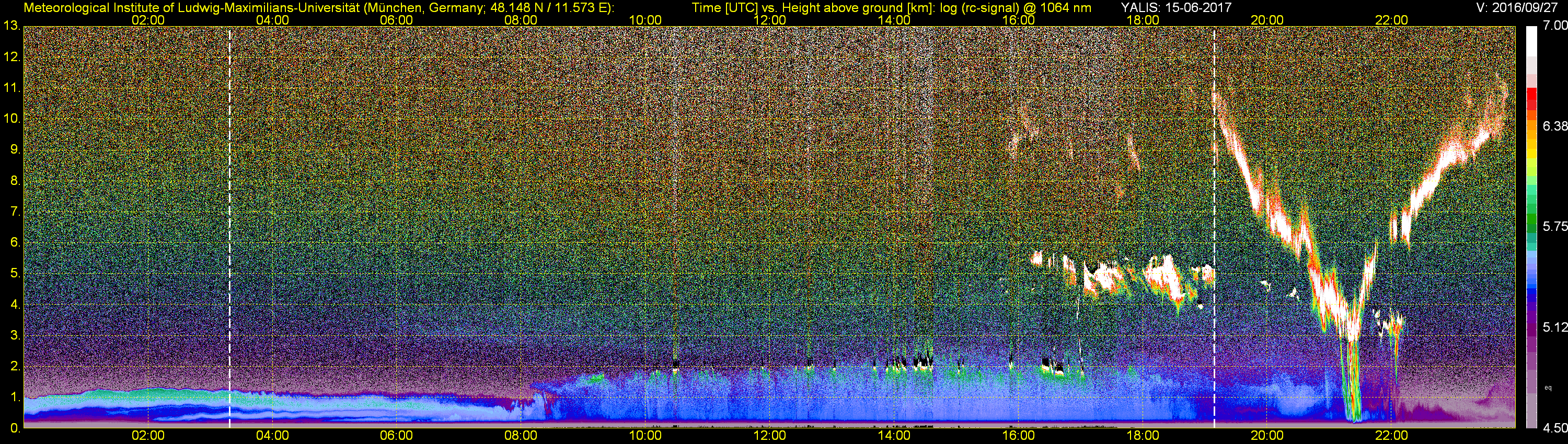Click the 11 km height axis label

(11, 88)
